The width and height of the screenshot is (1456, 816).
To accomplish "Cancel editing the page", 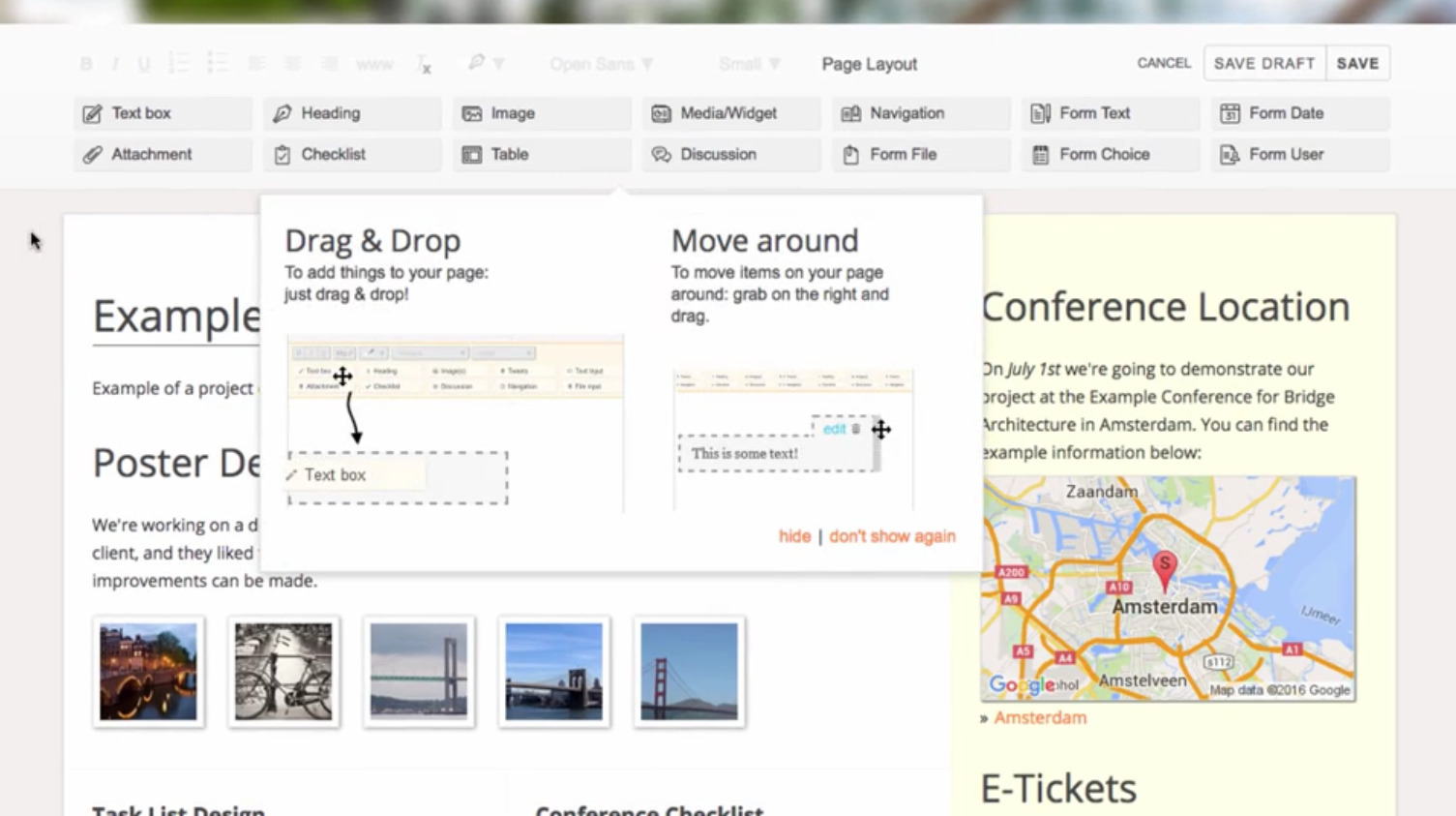I will [x=1164, y=63].
